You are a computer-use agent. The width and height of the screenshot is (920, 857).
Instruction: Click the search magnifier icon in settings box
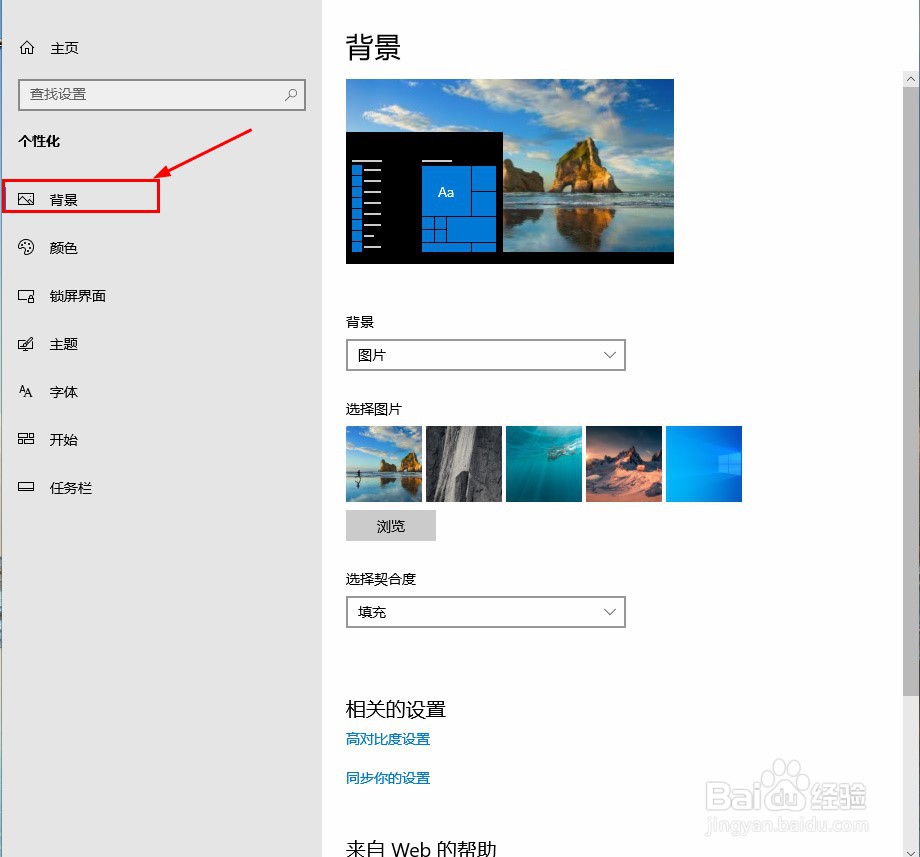pos(291,94)
